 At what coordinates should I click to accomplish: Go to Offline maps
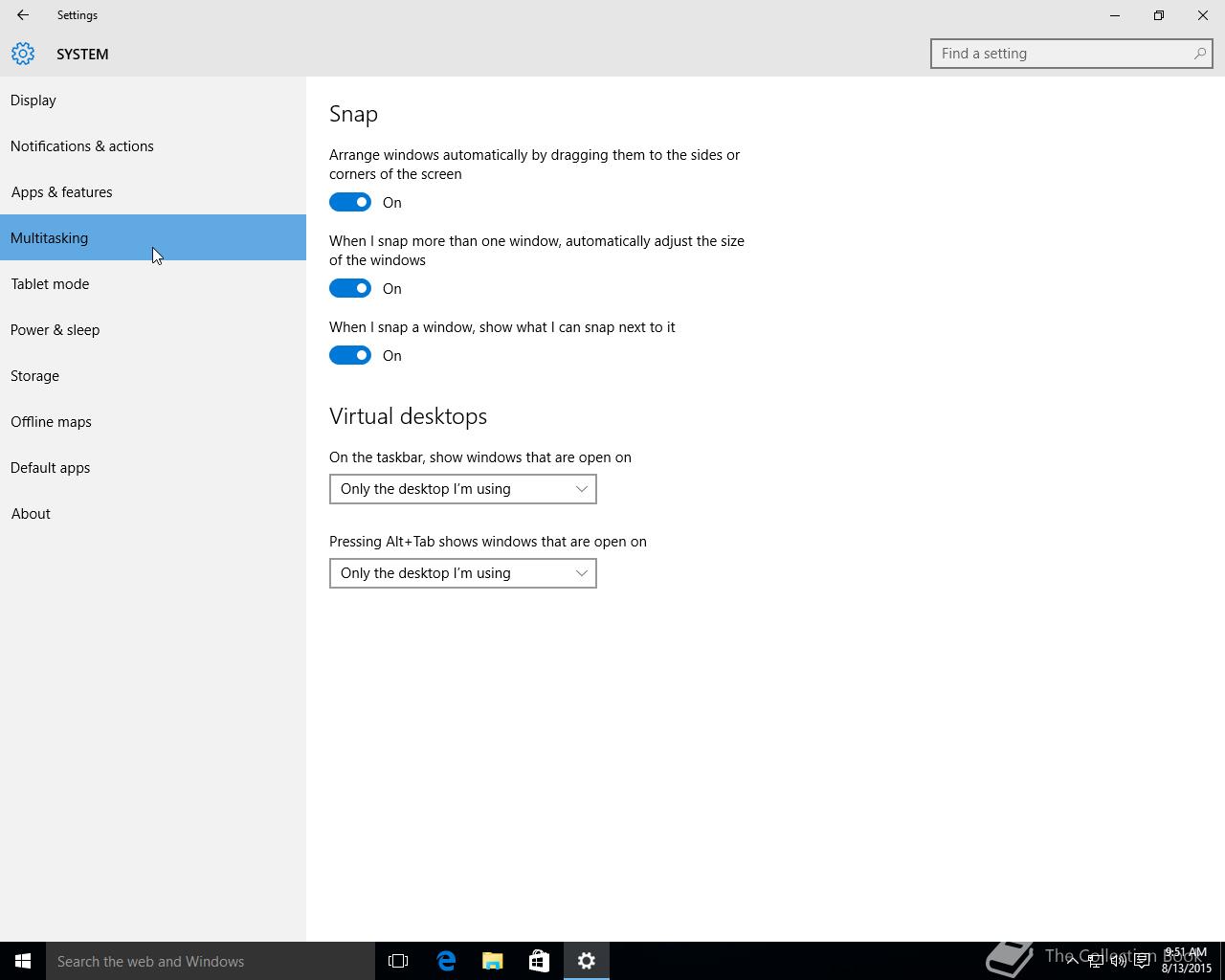click(153, 421)
